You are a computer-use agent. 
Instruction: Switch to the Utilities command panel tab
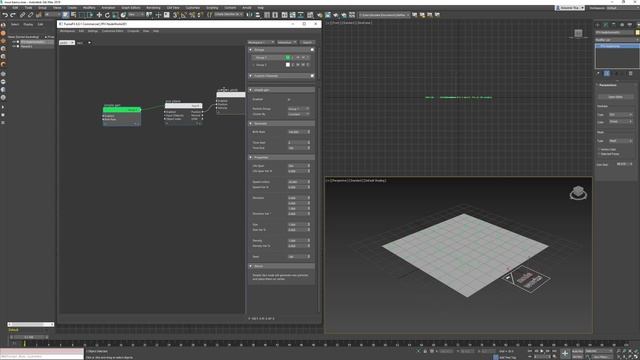tap(637, 25)
